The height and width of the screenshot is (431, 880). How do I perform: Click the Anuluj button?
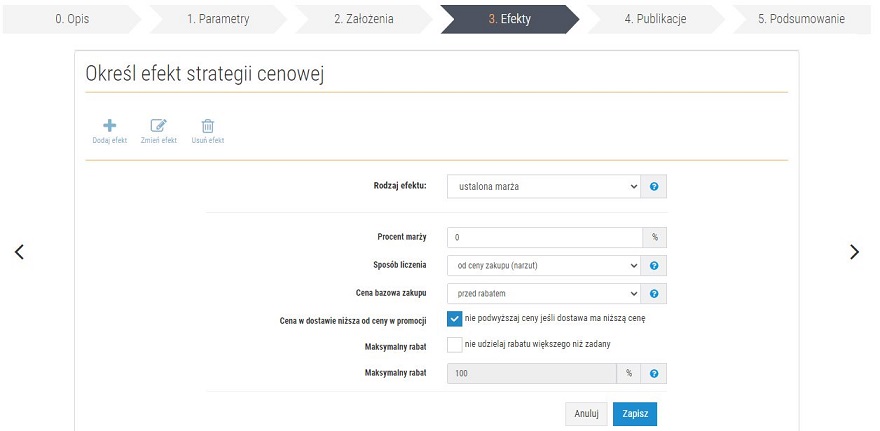586,414
